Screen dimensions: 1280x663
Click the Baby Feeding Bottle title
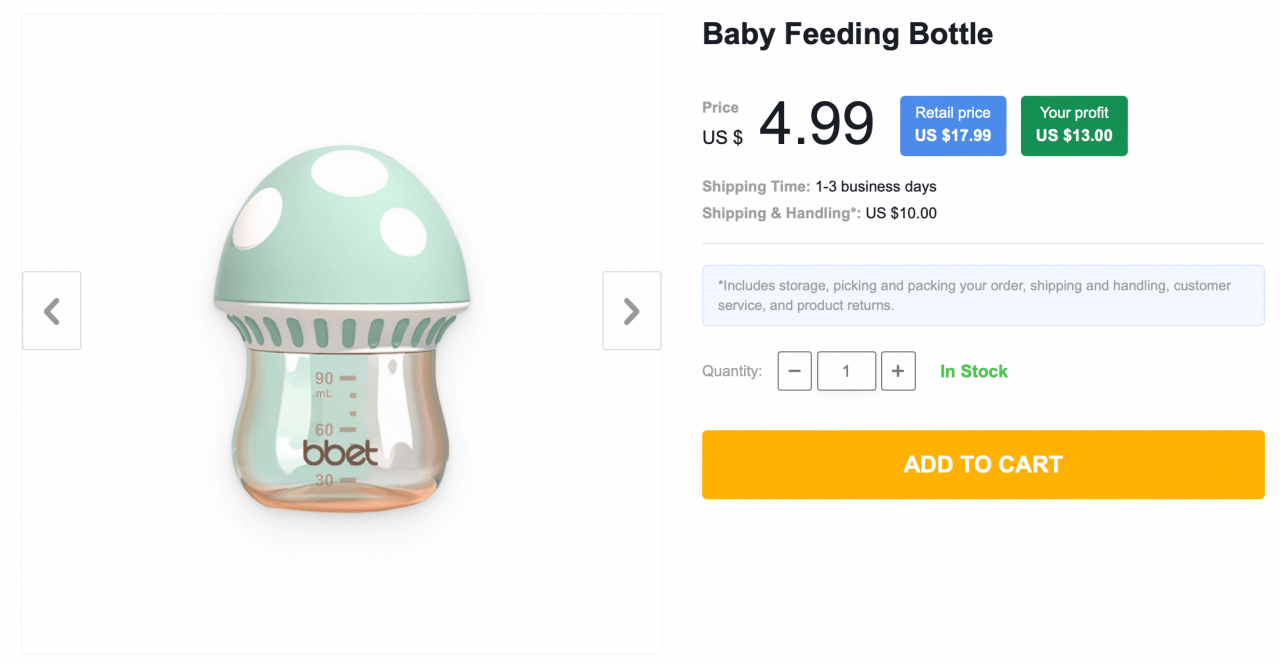pyautogui.click(x=847, y=33)
